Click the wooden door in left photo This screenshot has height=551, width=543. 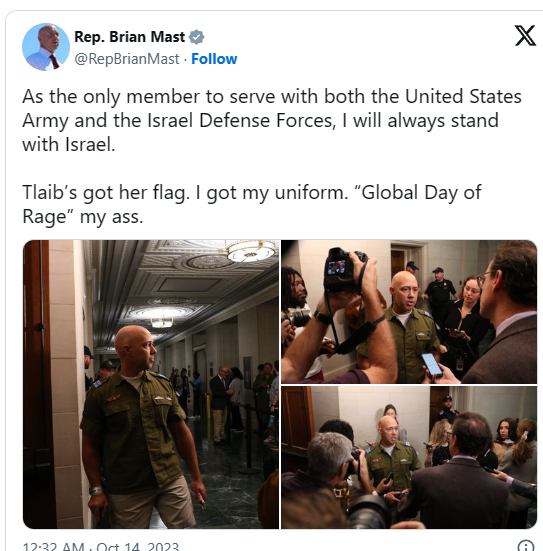click(x=37, y=384)
